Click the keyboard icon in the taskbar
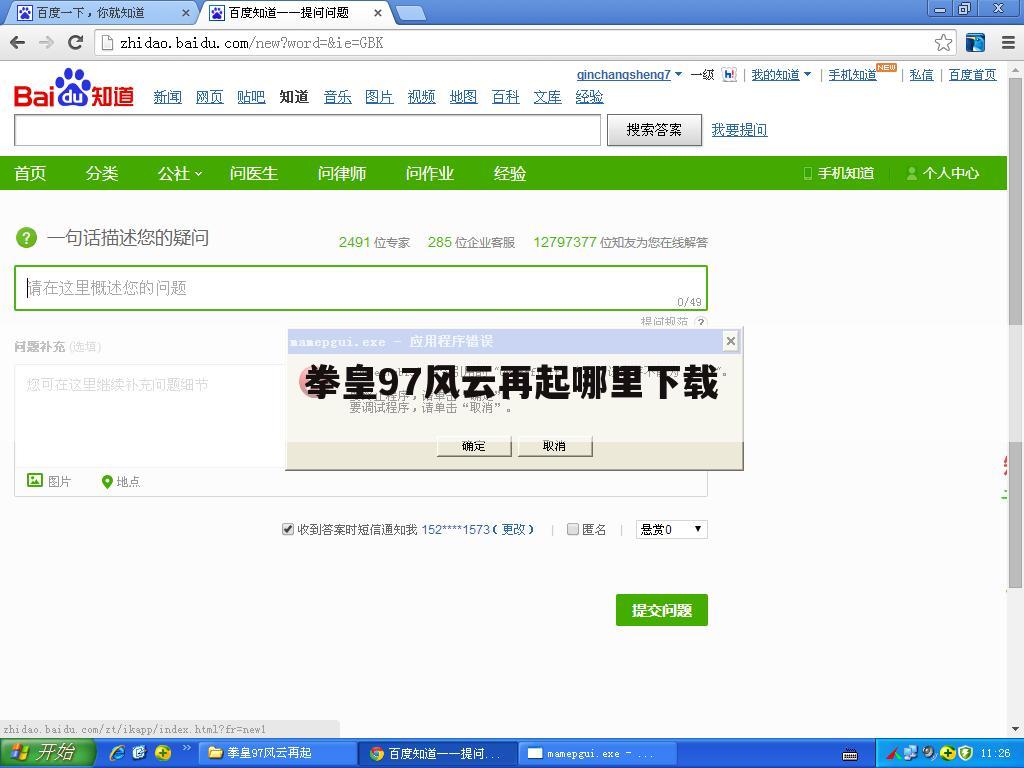Image resolution: width=1024 pixels, height=768 pixels. click(850, 754)
